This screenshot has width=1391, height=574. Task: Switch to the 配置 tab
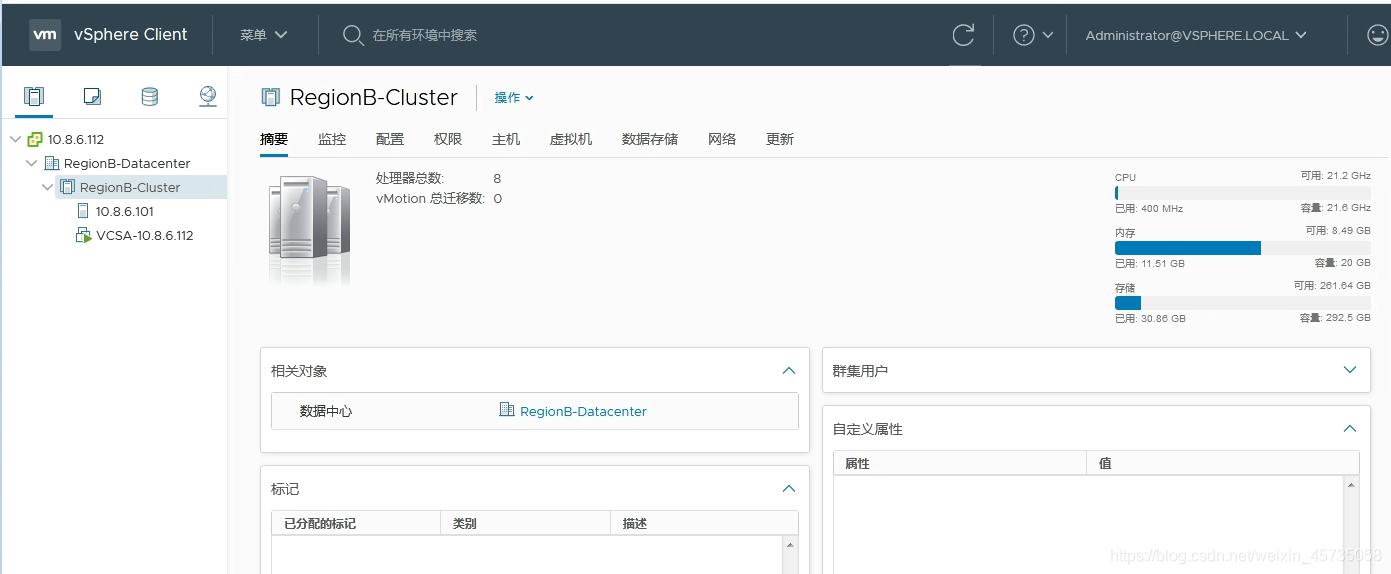390,139
